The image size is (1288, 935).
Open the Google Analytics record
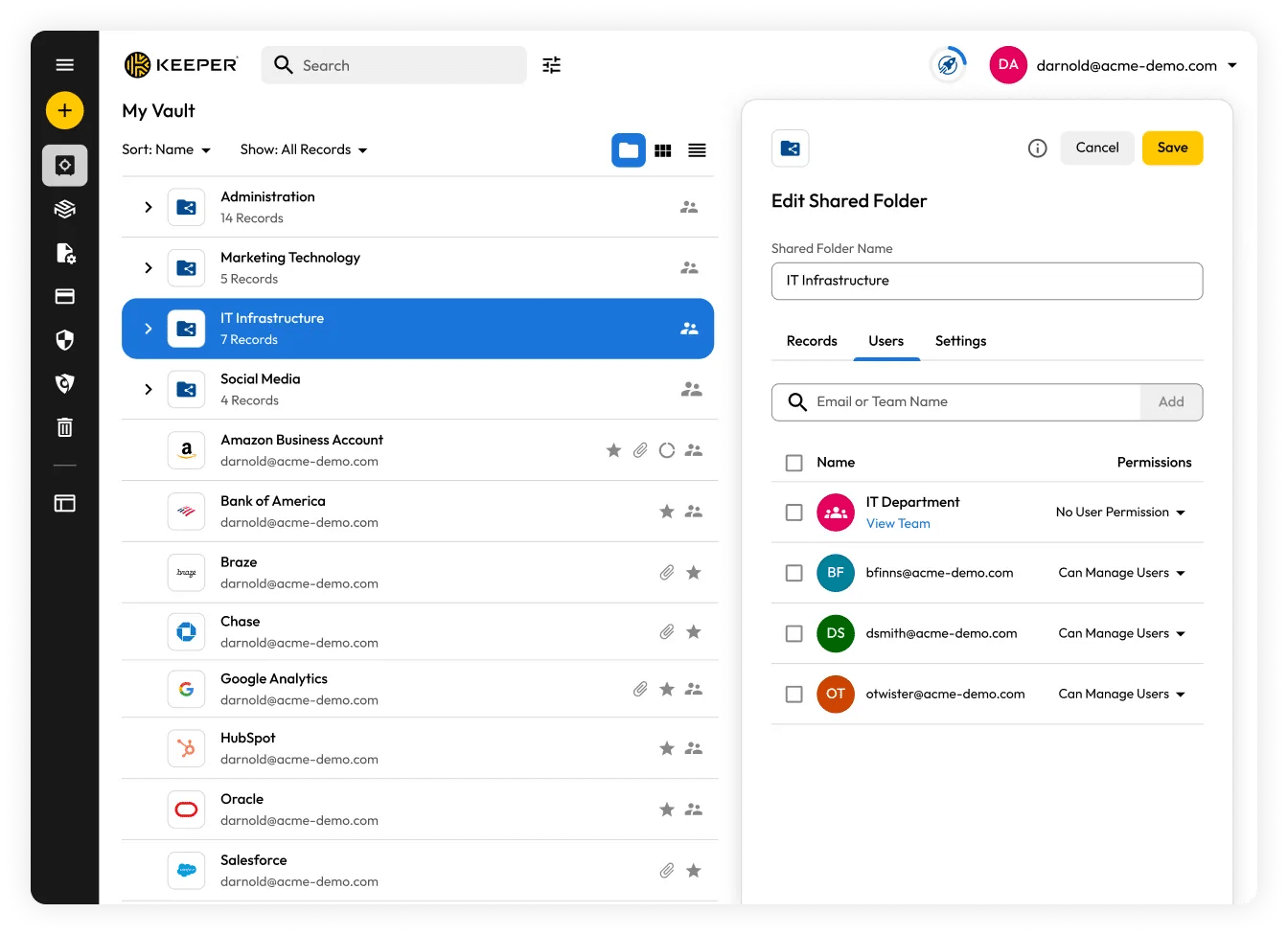click(x=420, y=689)
